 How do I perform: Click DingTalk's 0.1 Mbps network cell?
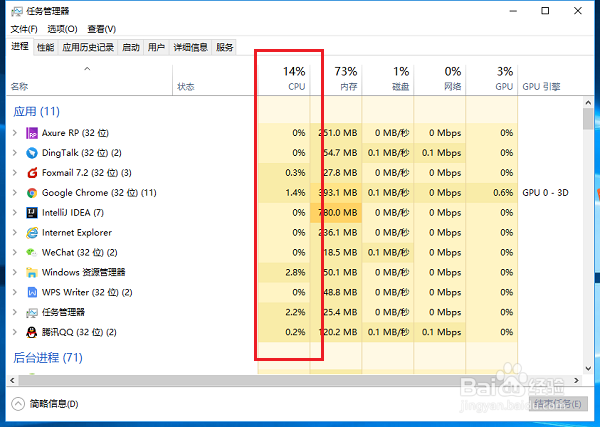pos(440,153)
